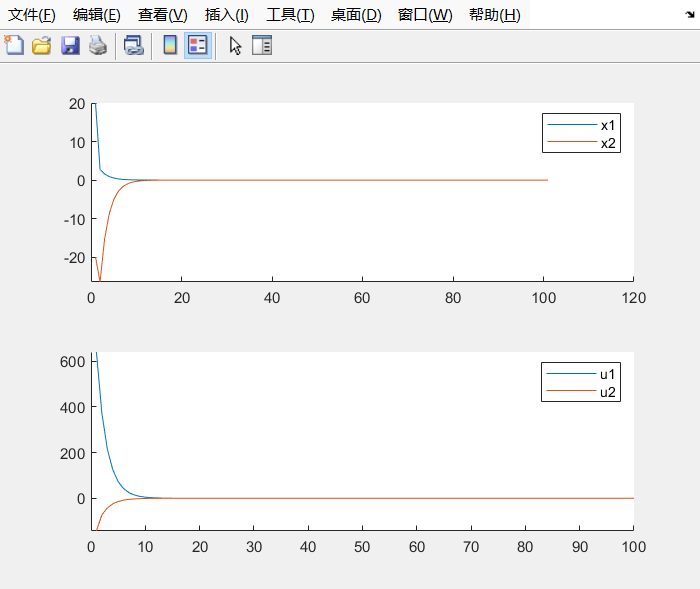Save the figure using the floppy disk icon
The height and width of the screenshot is (589, 700).
pyautogui.click(x=70, y=45)
